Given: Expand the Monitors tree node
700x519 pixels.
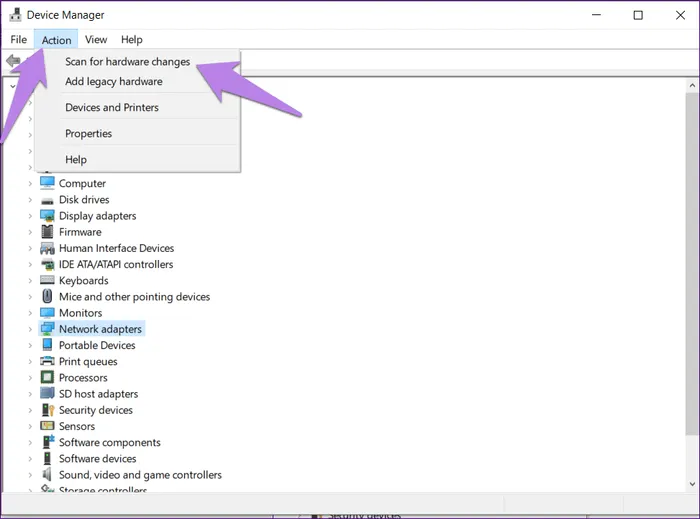Looking at the screenshot, I should click(x=30, y=313).
